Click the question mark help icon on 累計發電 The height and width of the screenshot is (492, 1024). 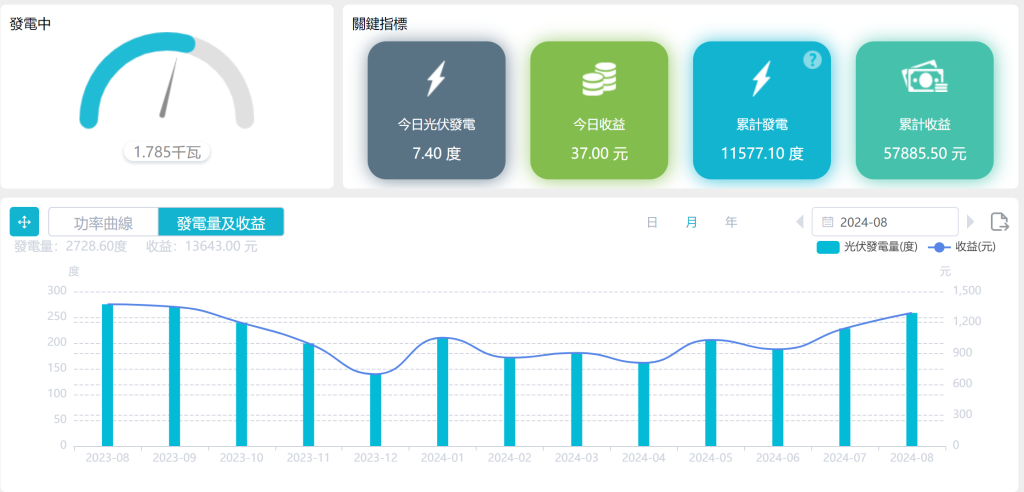[812, 60]
